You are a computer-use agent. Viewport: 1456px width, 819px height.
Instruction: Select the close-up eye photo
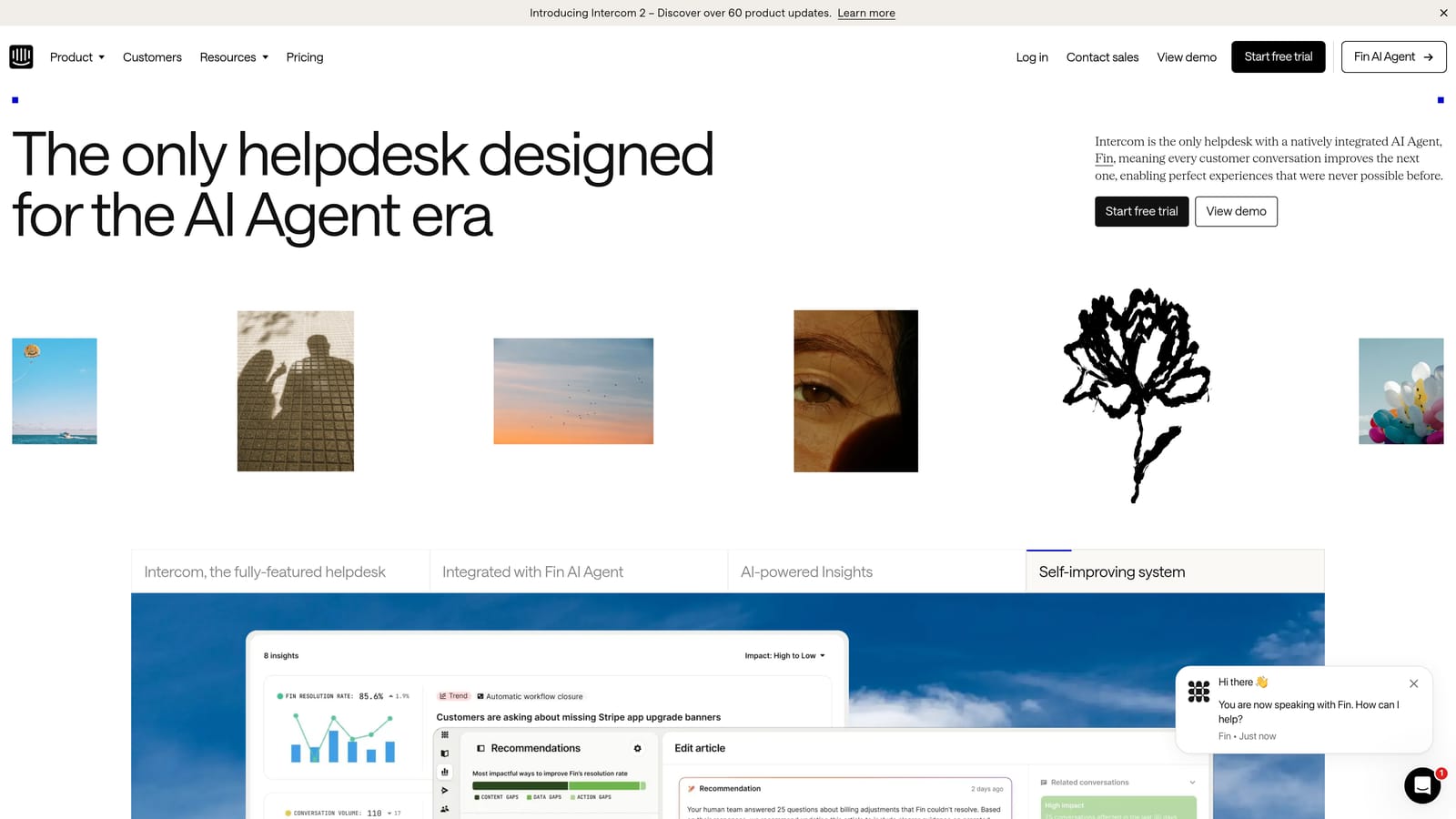(x=855, y=391)
